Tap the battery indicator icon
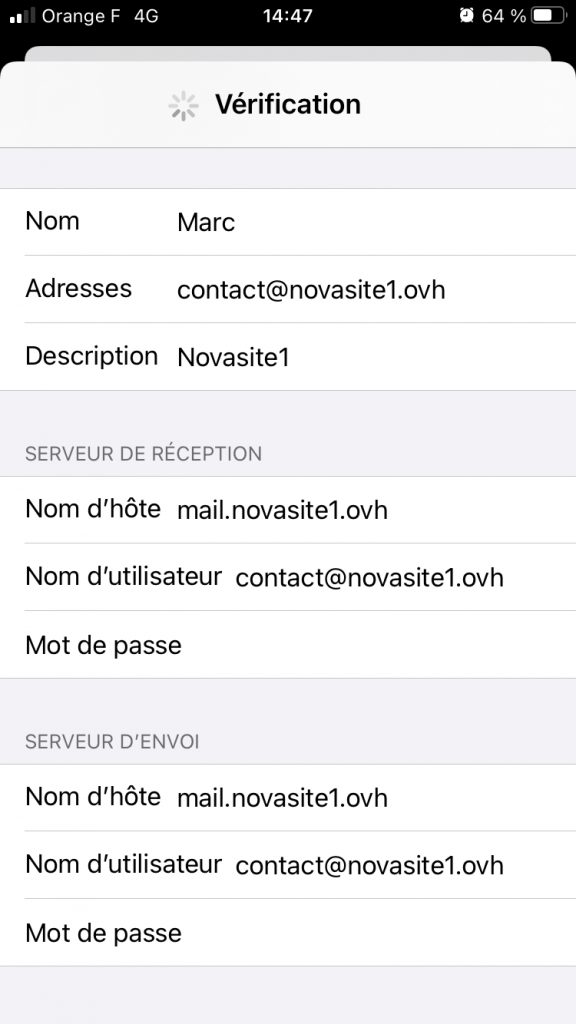The image size is (576, 1024). point(549,16)
